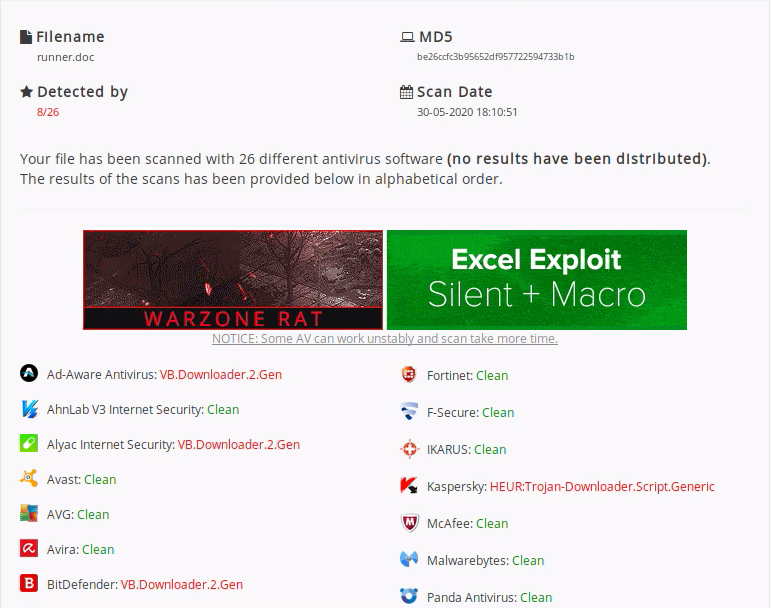
Task: Click the 8/26 detection count
Action: (48, 112)
